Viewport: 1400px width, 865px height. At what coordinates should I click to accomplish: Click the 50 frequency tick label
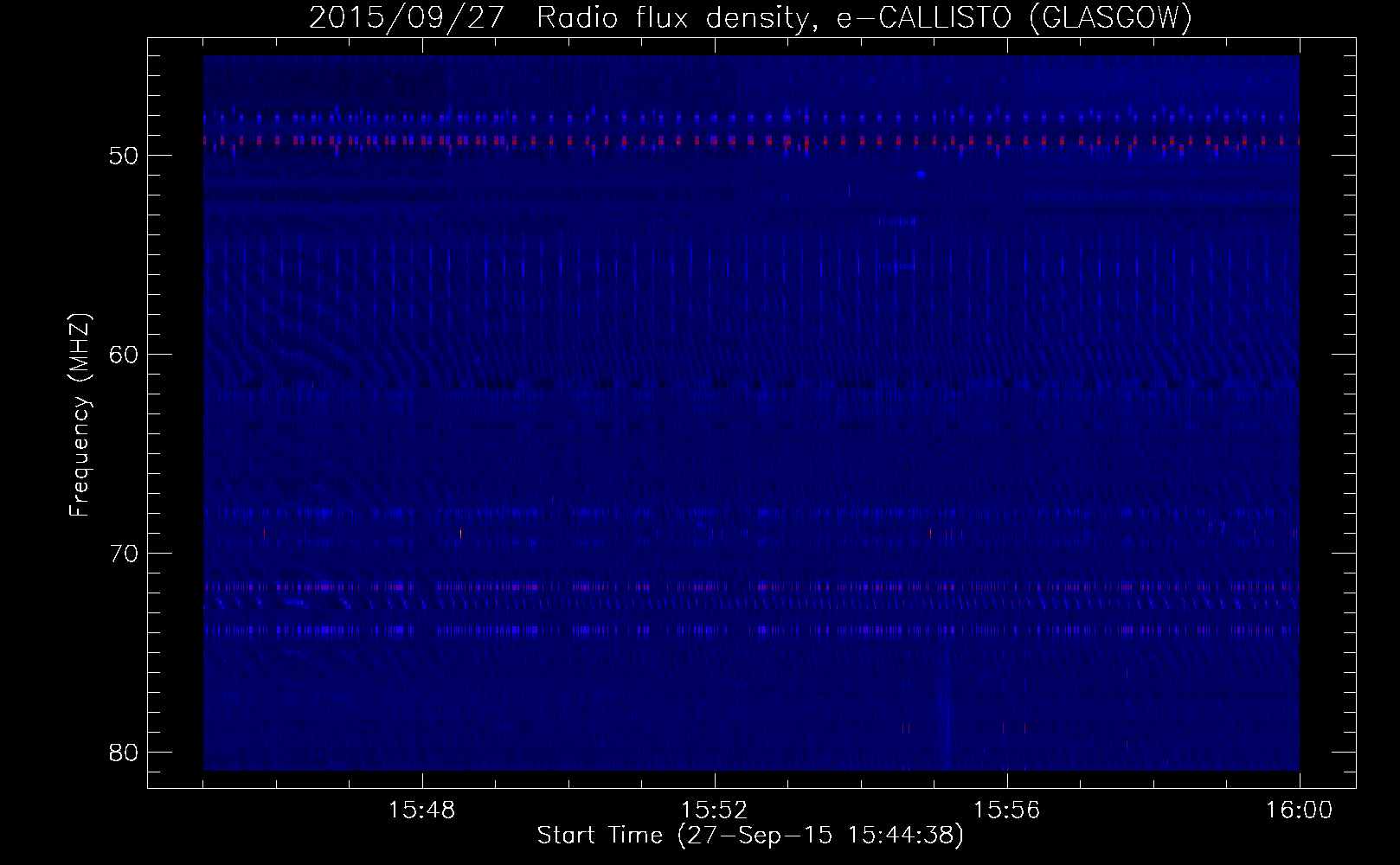point(125,156)
